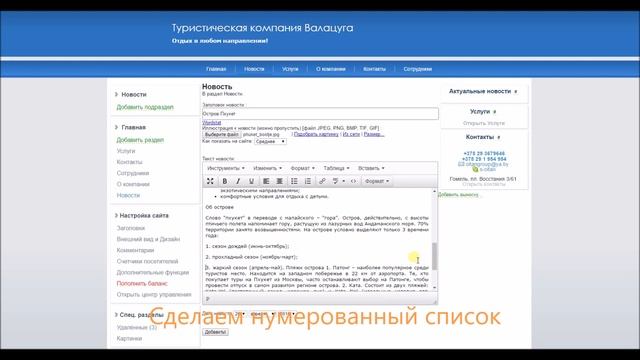Open Счетчики посетителей settings

[147, 261]
